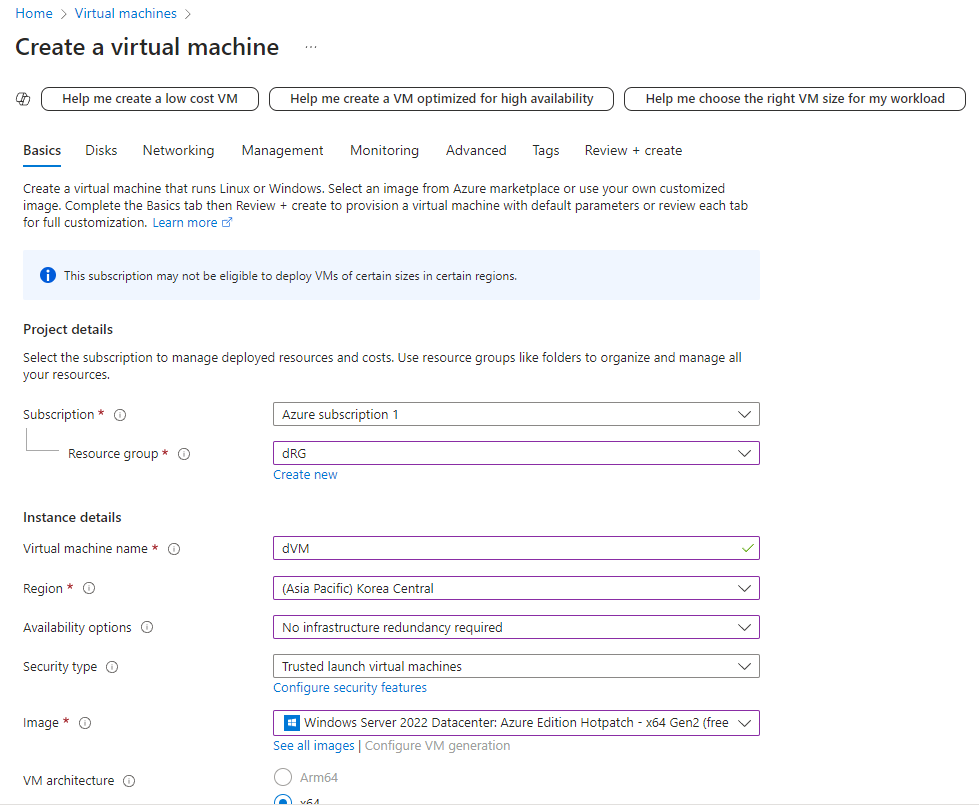Open the Security type dropdown
979x812 pixels.
516,666
